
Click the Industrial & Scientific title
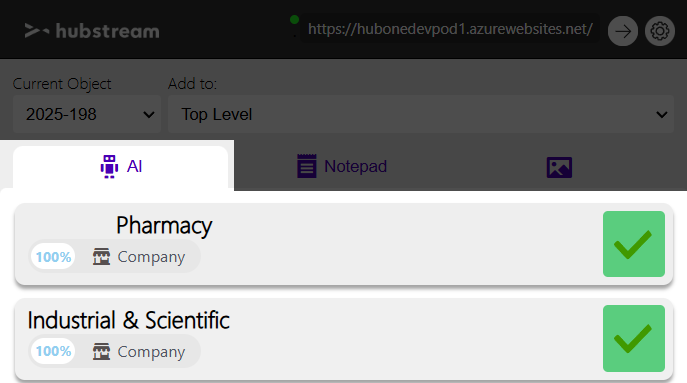coord(128,320)
